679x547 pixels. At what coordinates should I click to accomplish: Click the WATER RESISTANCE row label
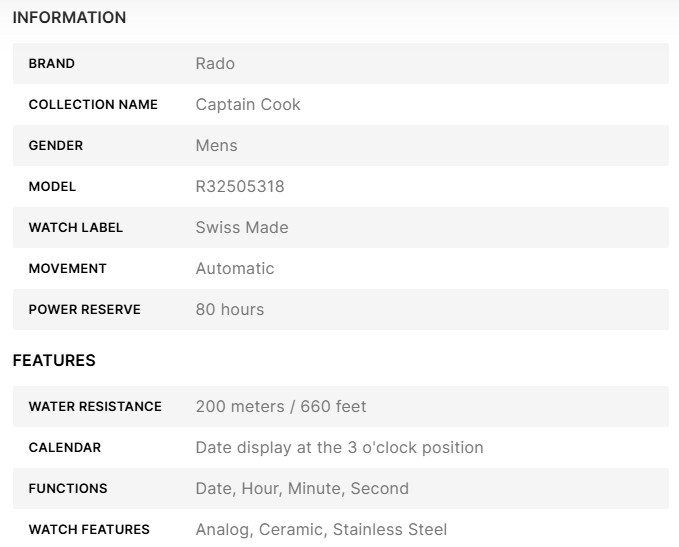tap(95, 407)
